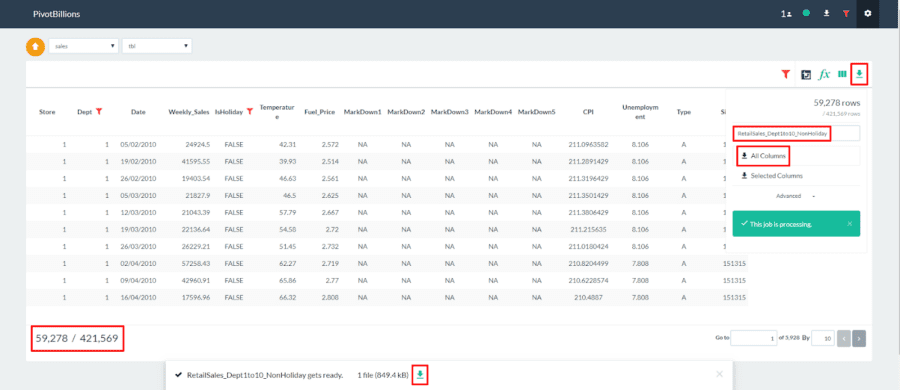Image resolution: width=900 pixels, height=390 pixels.
Task: Click the green download icon in table toolbar
Action: click(859, 74)
